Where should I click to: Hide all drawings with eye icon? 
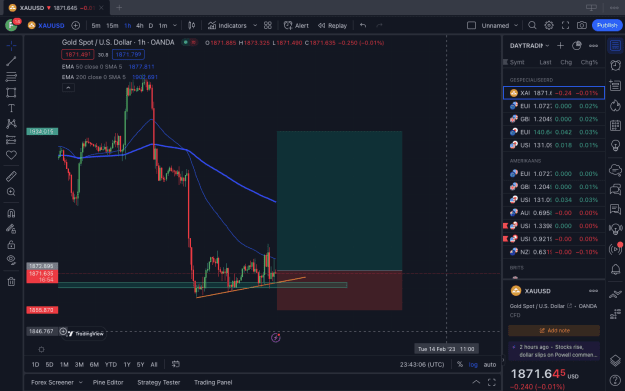point(11,260)
